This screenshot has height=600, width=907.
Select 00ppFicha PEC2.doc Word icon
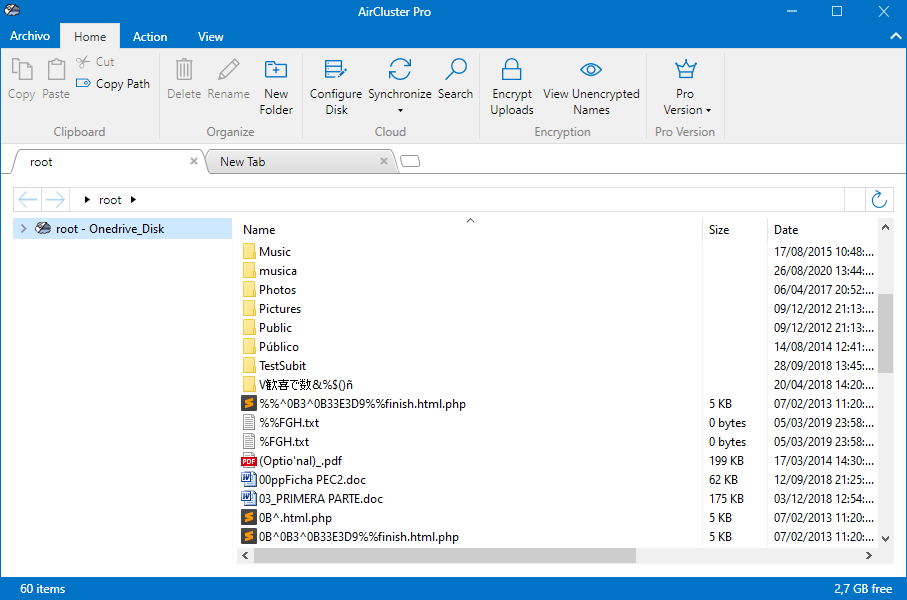coord(249,480)
